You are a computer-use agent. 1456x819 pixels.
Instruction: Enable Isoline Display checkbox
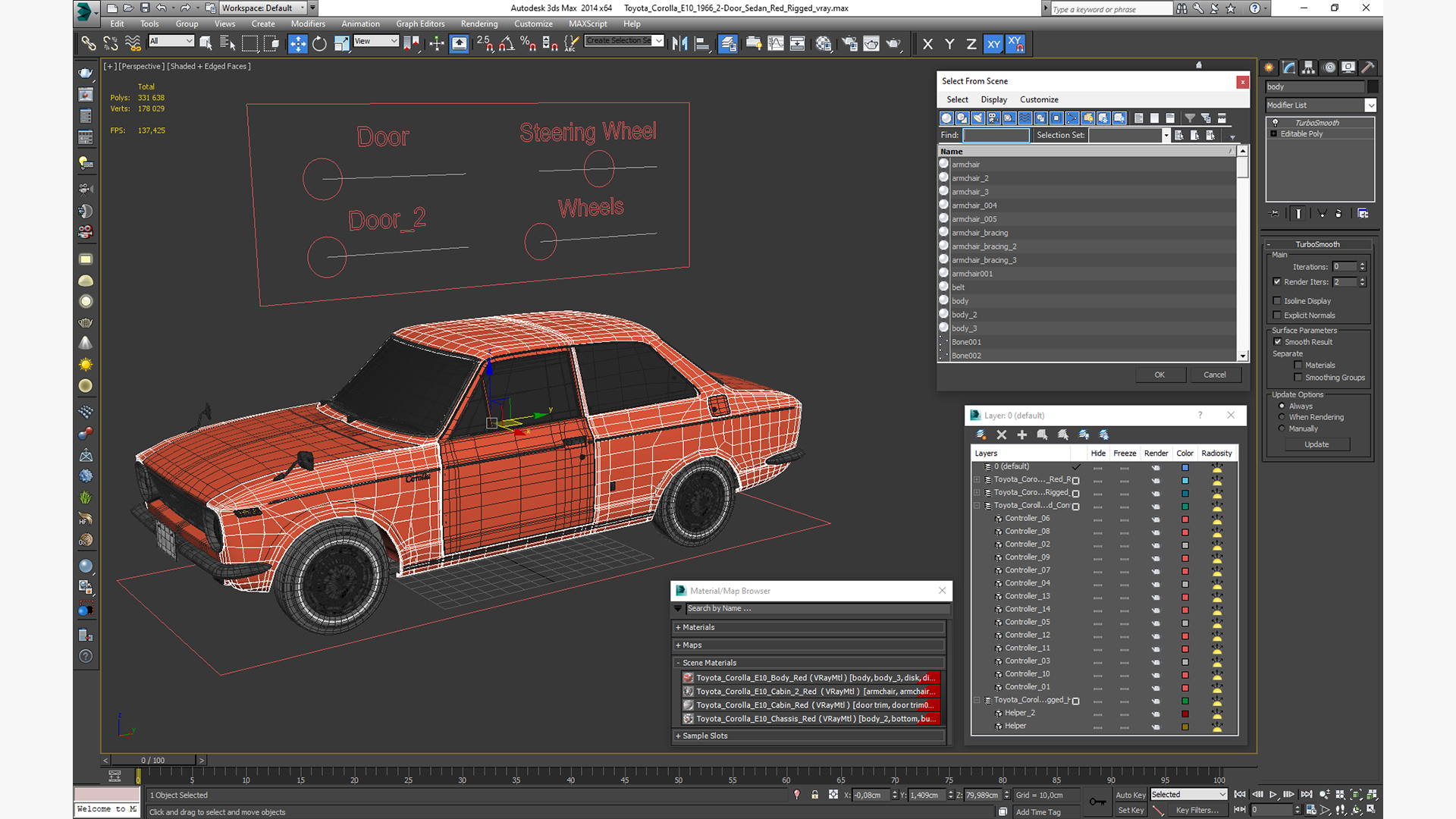1277,301
